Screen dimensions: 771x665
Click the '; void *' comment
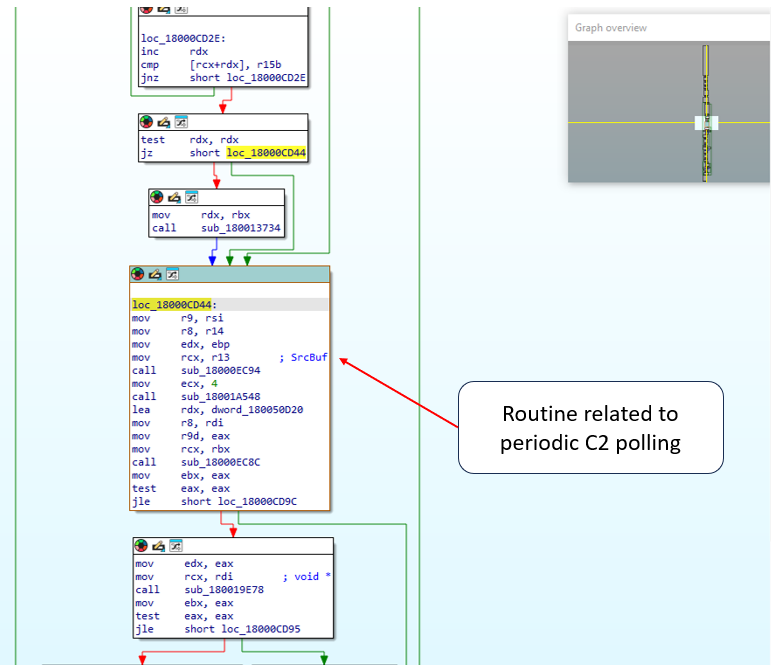(307, 576)
